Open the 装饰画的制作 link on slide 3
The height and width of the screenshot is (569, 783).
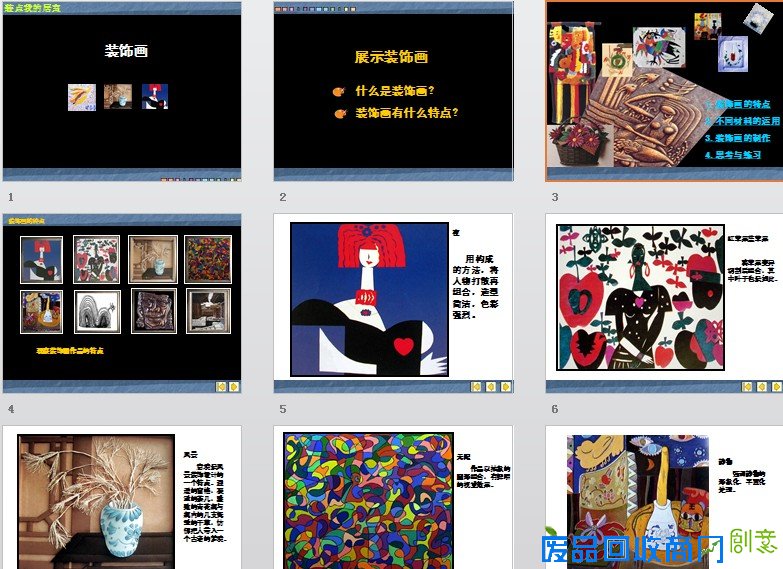pyautogui.click(x=737, y=138)
